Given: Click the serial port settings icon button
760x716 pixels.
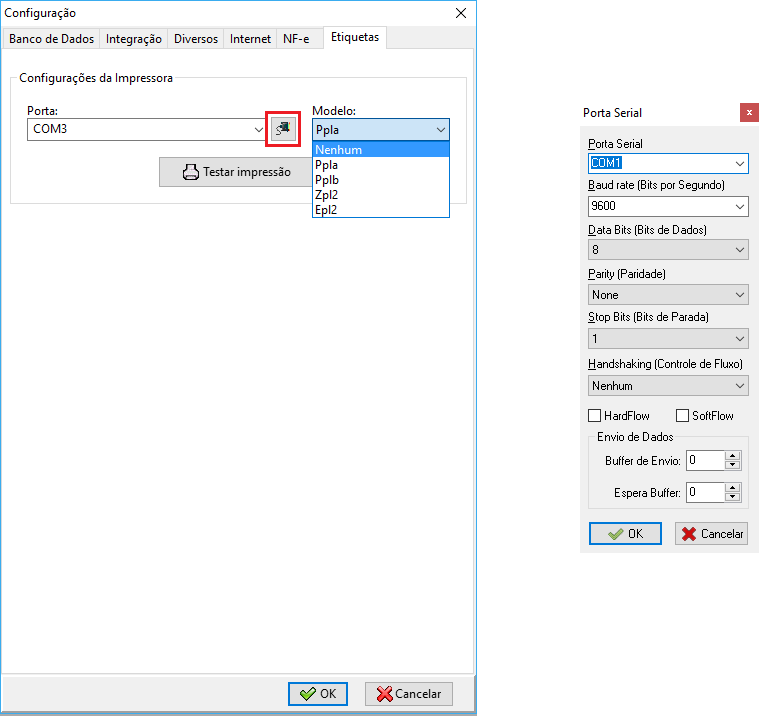Looking at the screenshot, I should tap(283, 130).
